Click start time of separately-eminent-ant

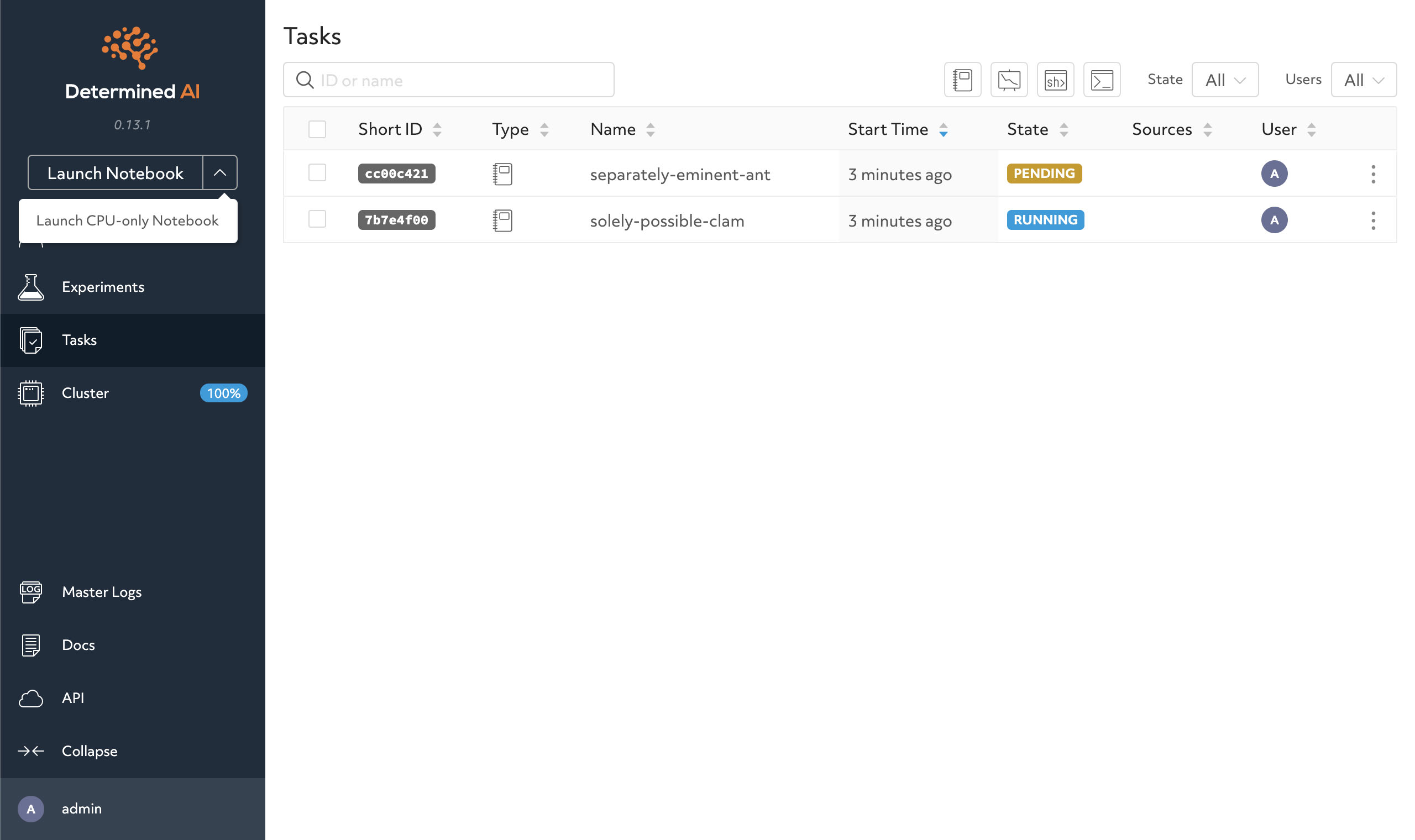coord(900,174)
